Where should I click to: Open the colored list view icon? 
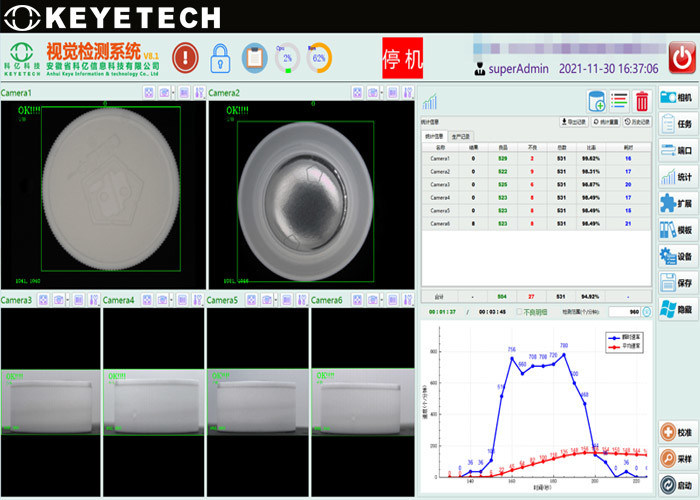(619, 100)
